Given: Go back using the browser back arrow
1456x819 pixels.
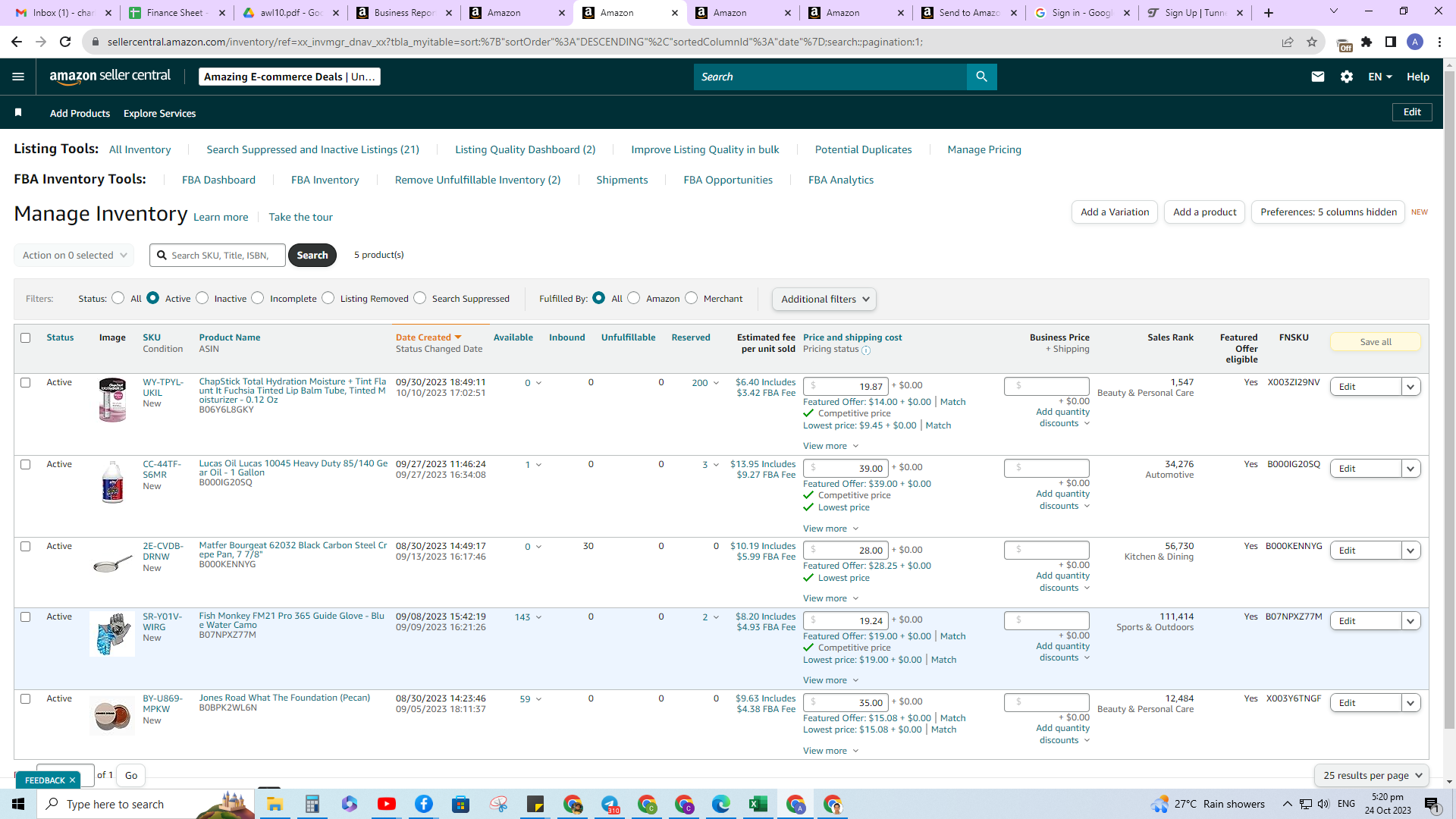Looking at the screenshot, I should click(17, 42).
